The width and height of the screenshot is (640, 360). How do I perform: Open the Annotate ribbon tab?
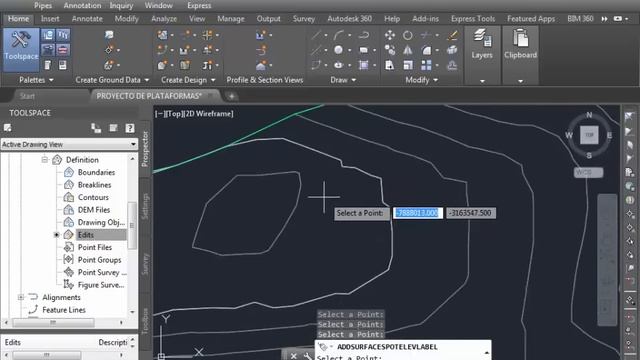point(87,19)
